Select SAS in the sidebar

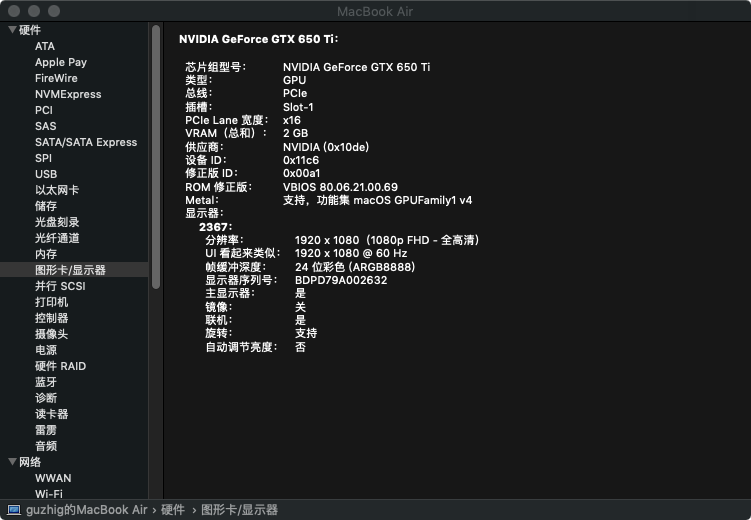46,126
